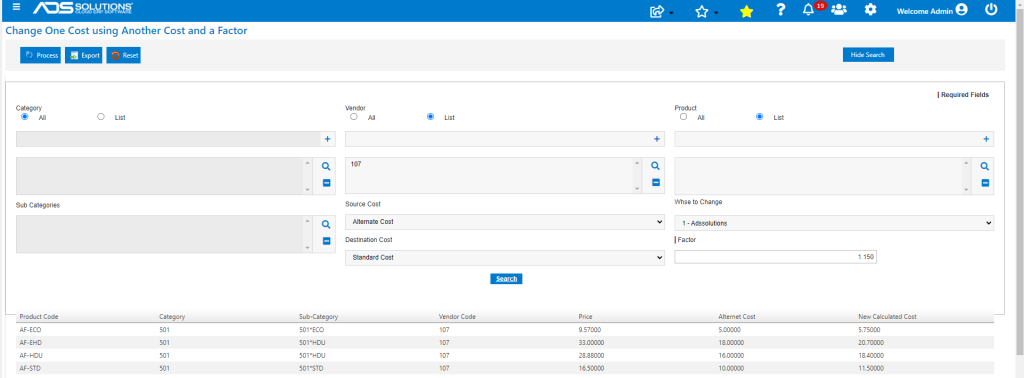
Task: Click the ADS Solutions logo
Action: click(x=83, y=8)
